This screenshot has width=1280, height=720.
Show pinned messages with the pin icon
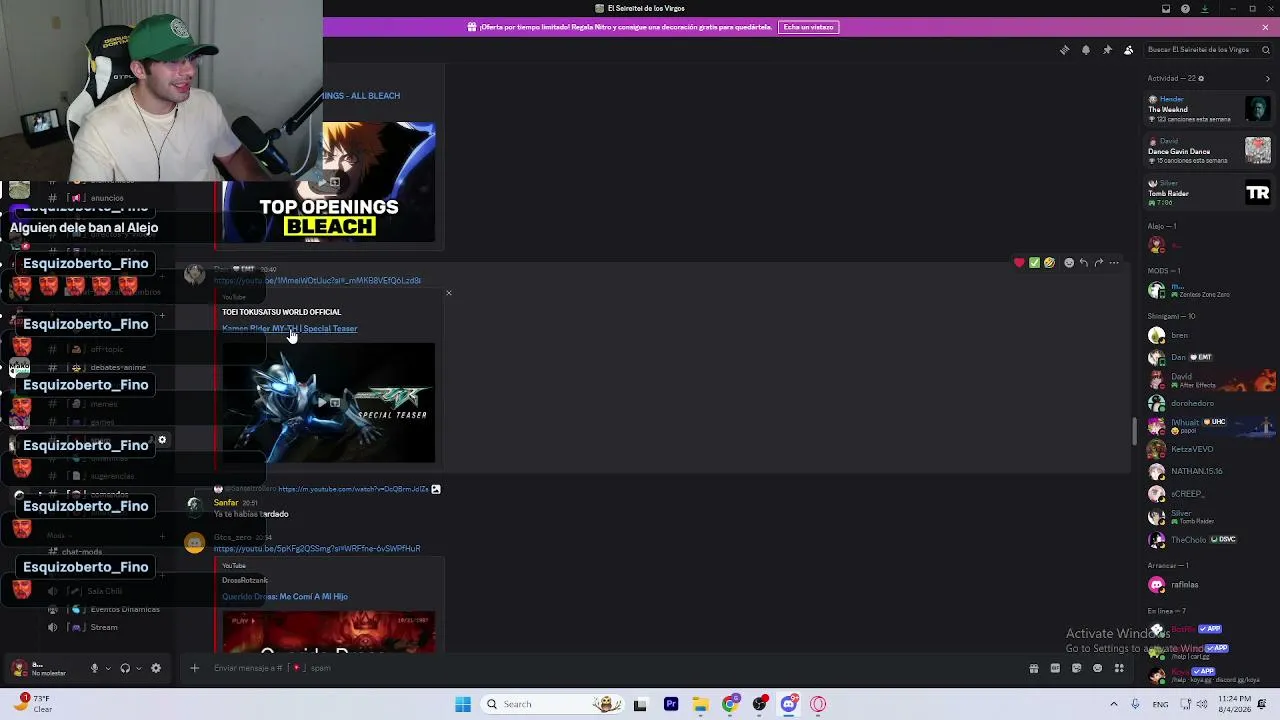(1107, 50)
